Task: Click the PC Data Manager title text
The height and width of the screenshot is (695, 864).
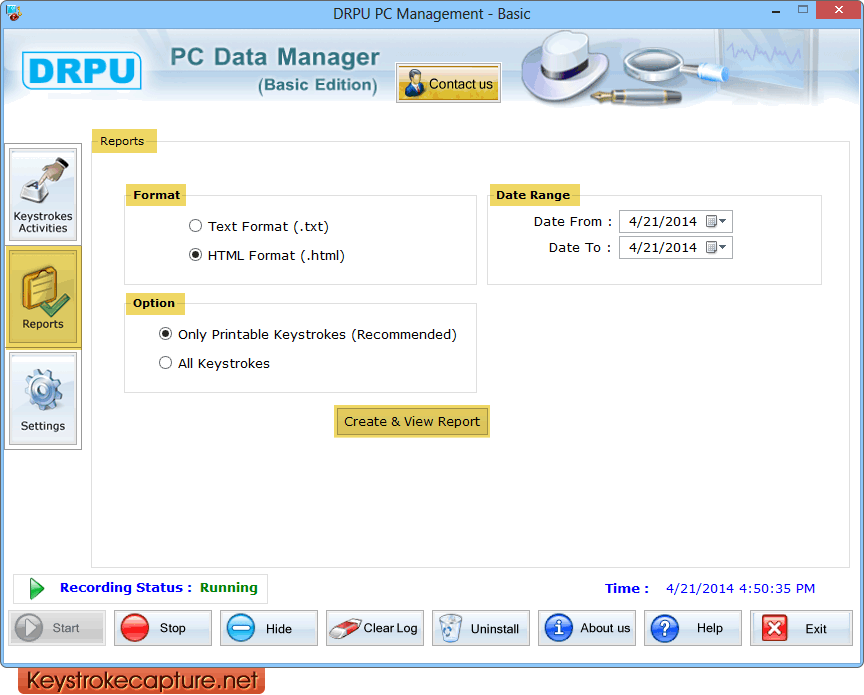Action: [x=274, y=57]
